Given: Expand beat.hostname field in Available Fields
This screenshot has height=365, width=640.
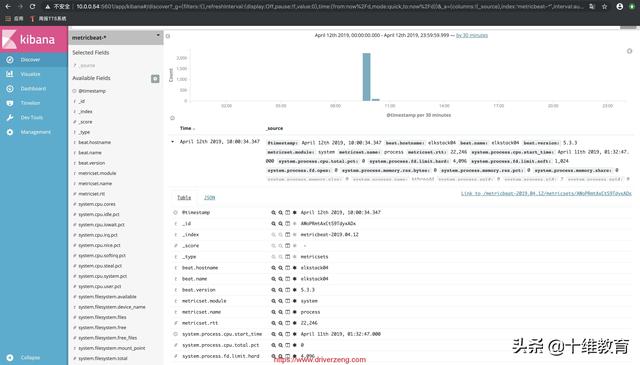Looking at the screenshot, I should [x=94, y=142].
